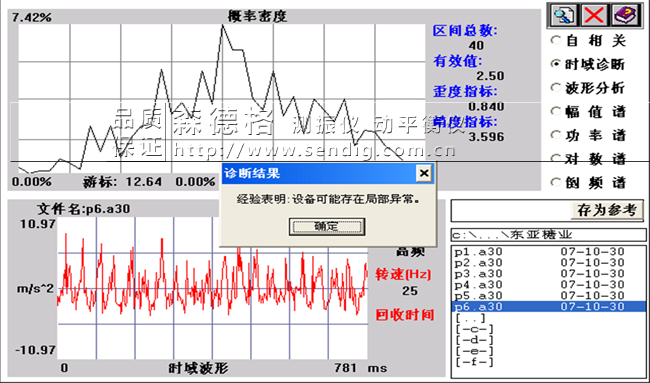Open the purple help book icon
Image resolution: width=650 pixels, height=383 pixels.
[x=624, y=15]
